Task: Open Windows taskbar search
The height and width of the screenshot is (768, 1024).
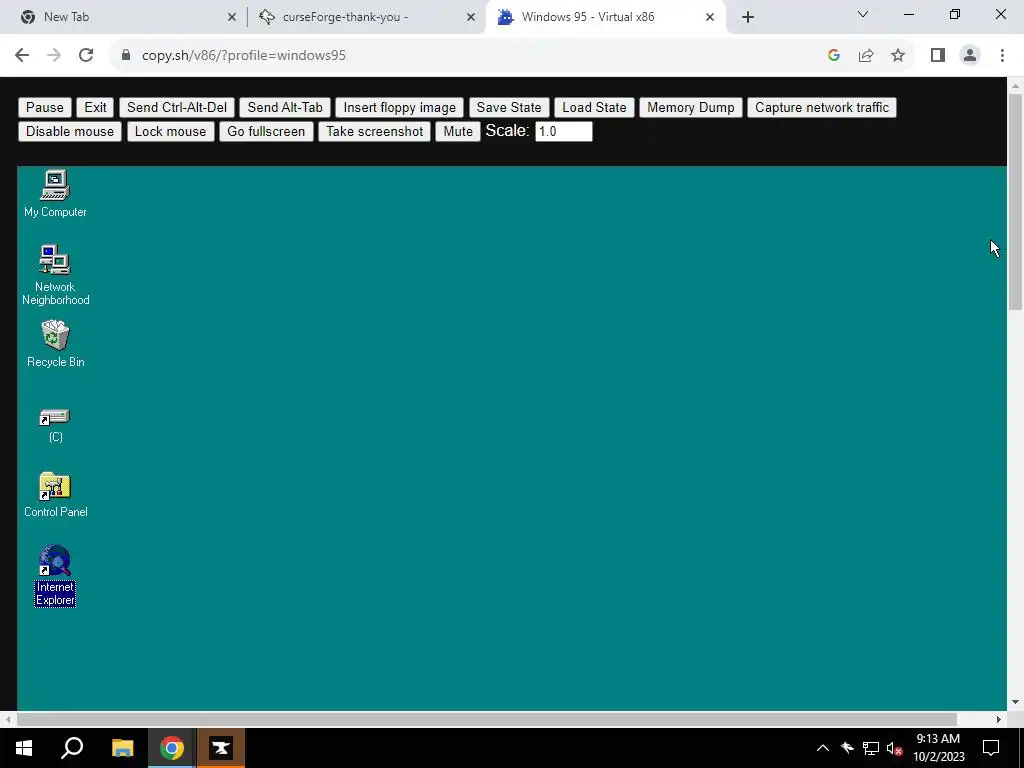Action: click(x=72, y=748)
